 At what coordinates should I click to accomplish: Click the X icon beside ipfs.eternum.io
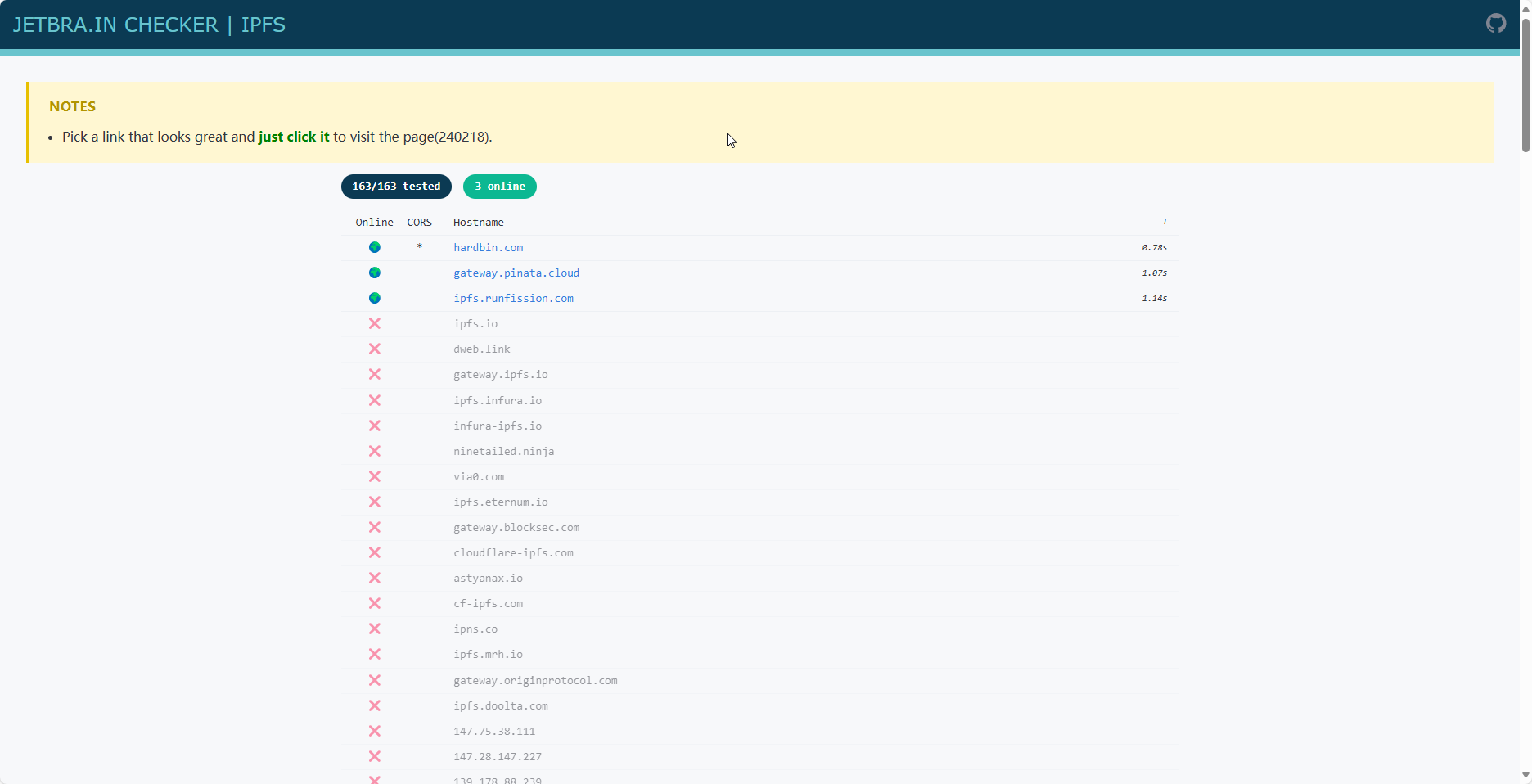click(x=375, y=502)
